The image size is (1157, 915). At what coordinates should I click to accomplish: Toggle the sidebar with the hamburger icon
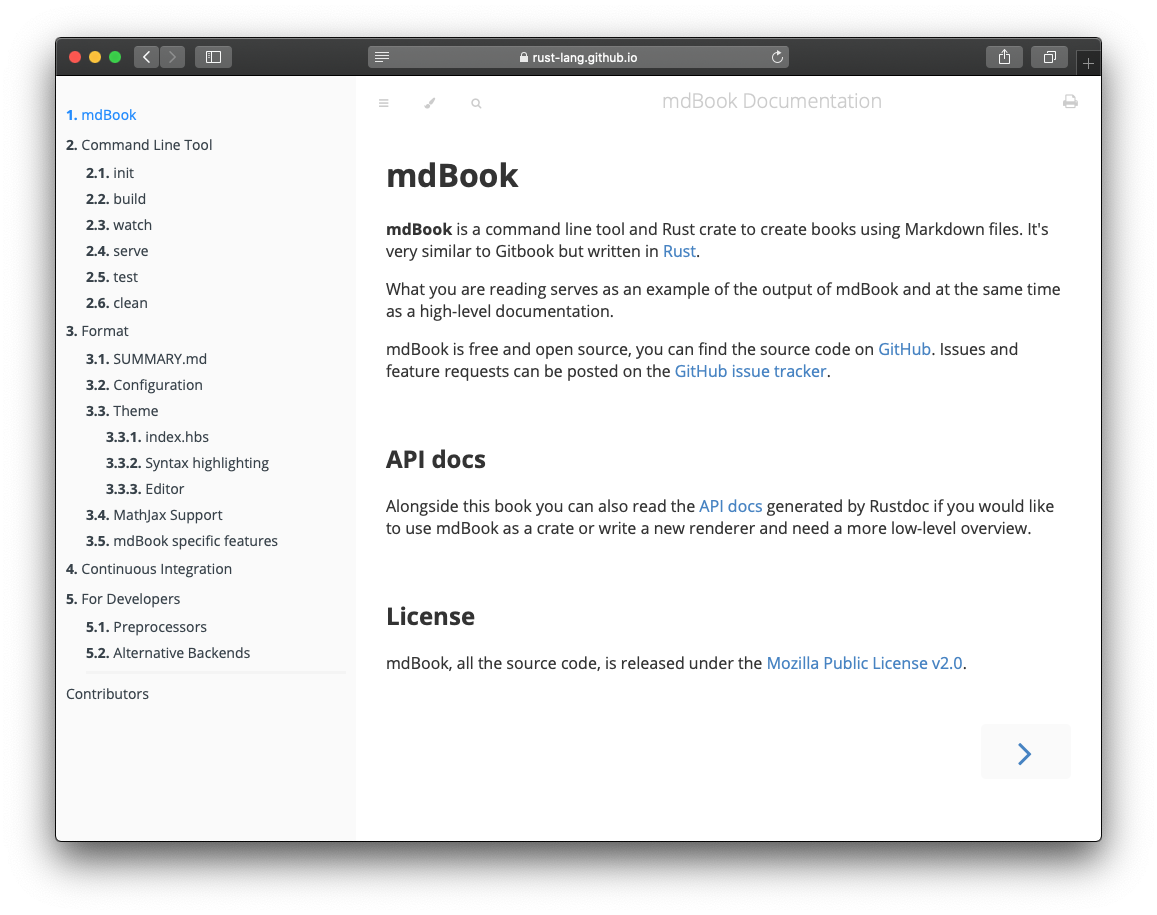384,103
